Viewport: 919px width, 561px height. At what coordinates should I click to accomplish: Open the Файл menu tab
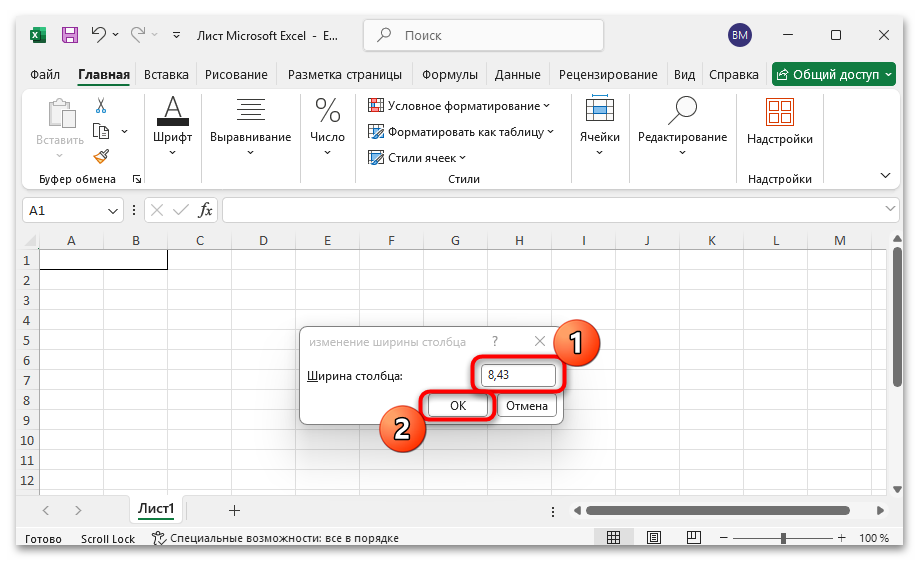(45, 74)
